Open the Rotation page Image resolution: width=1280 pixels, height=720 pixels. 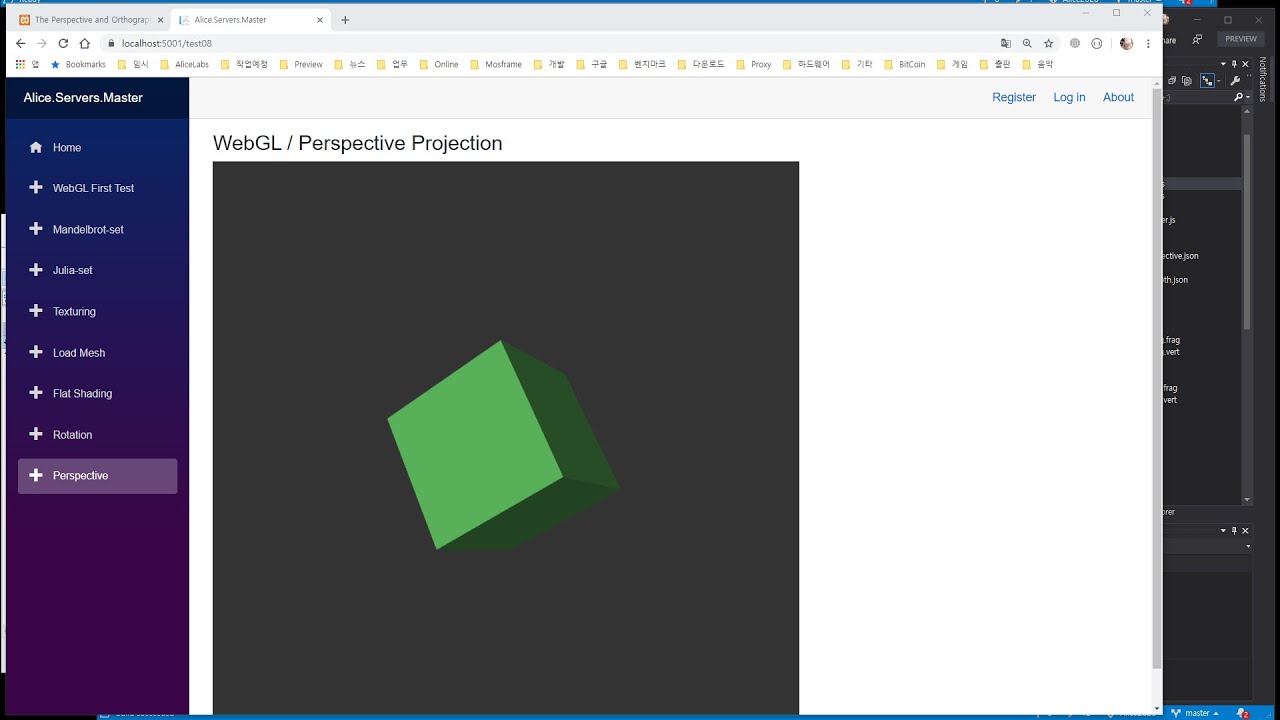coord(97,434)
